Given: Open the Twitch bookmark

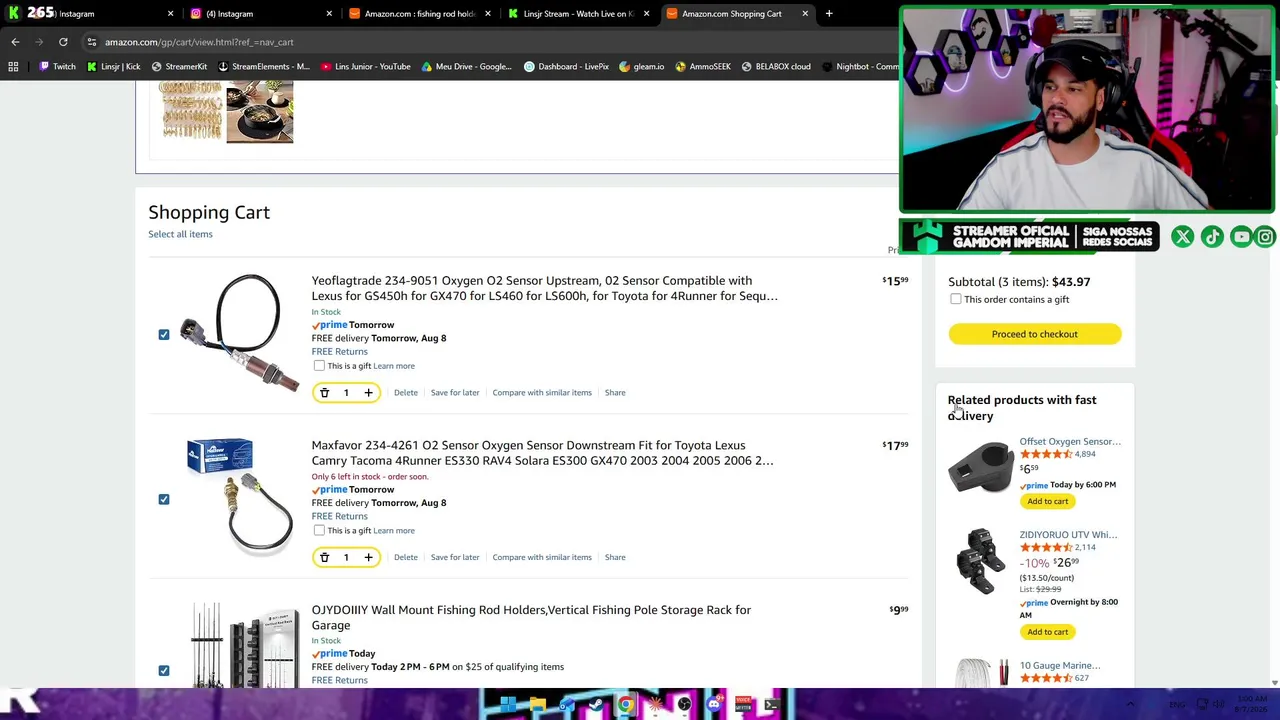Looking at the screenshot, I should coord(57,67).
